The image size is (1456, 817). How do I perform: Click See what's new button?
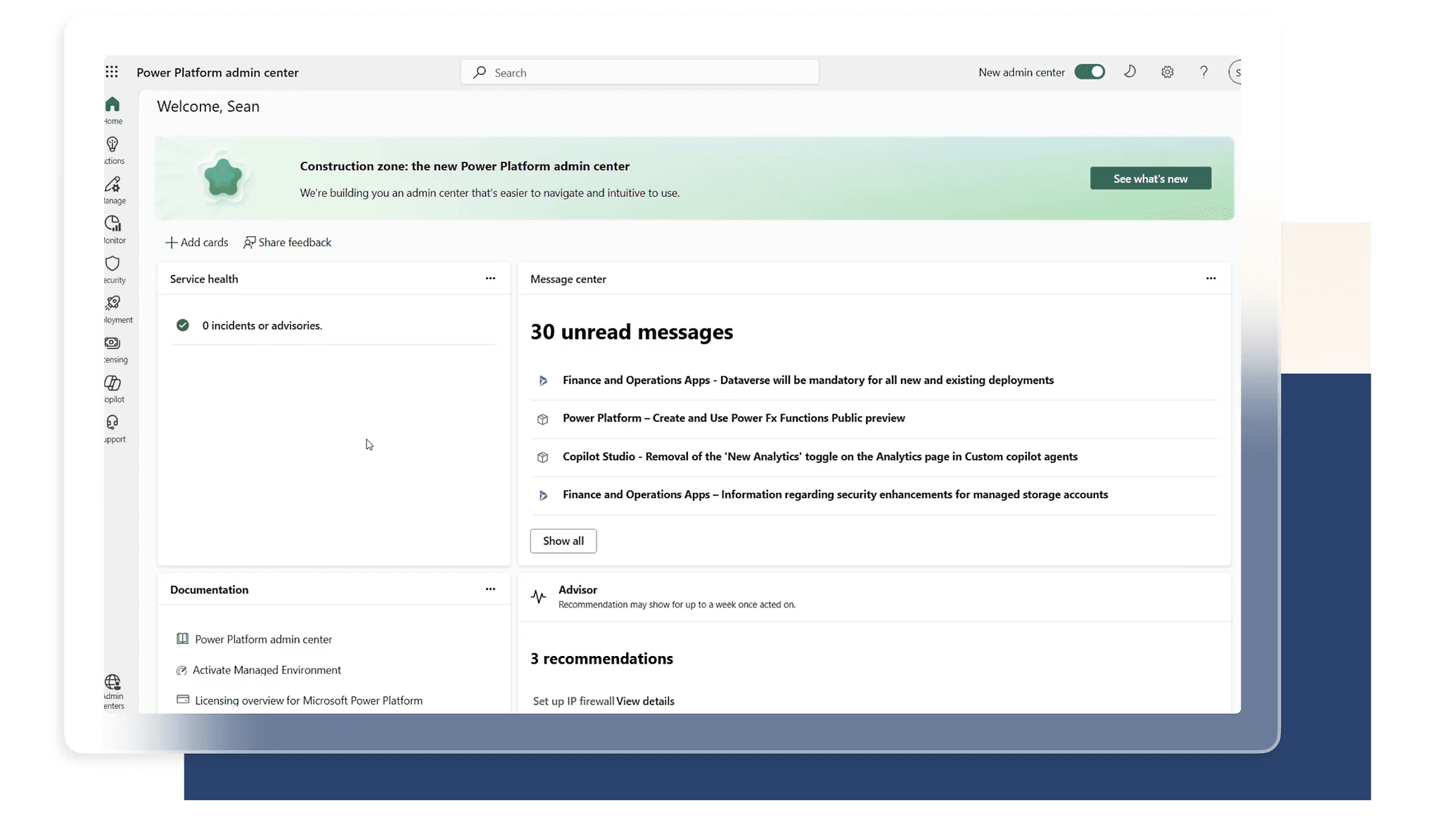click(x=1150, y=179)
